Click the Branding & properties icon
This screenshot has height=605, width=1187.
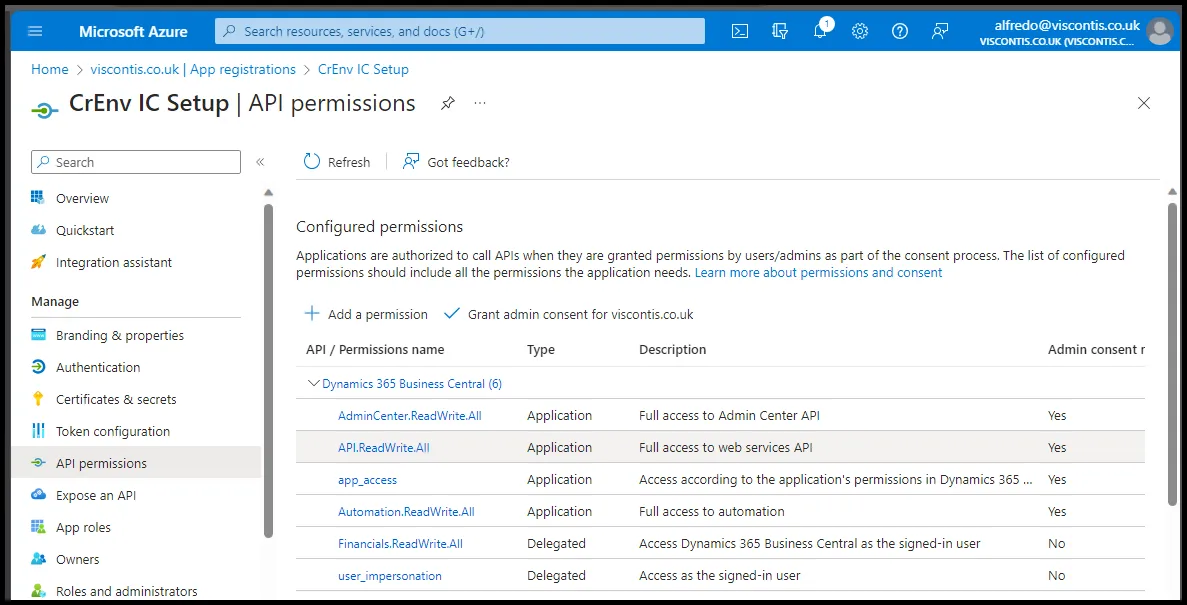[x=38, y=335]
